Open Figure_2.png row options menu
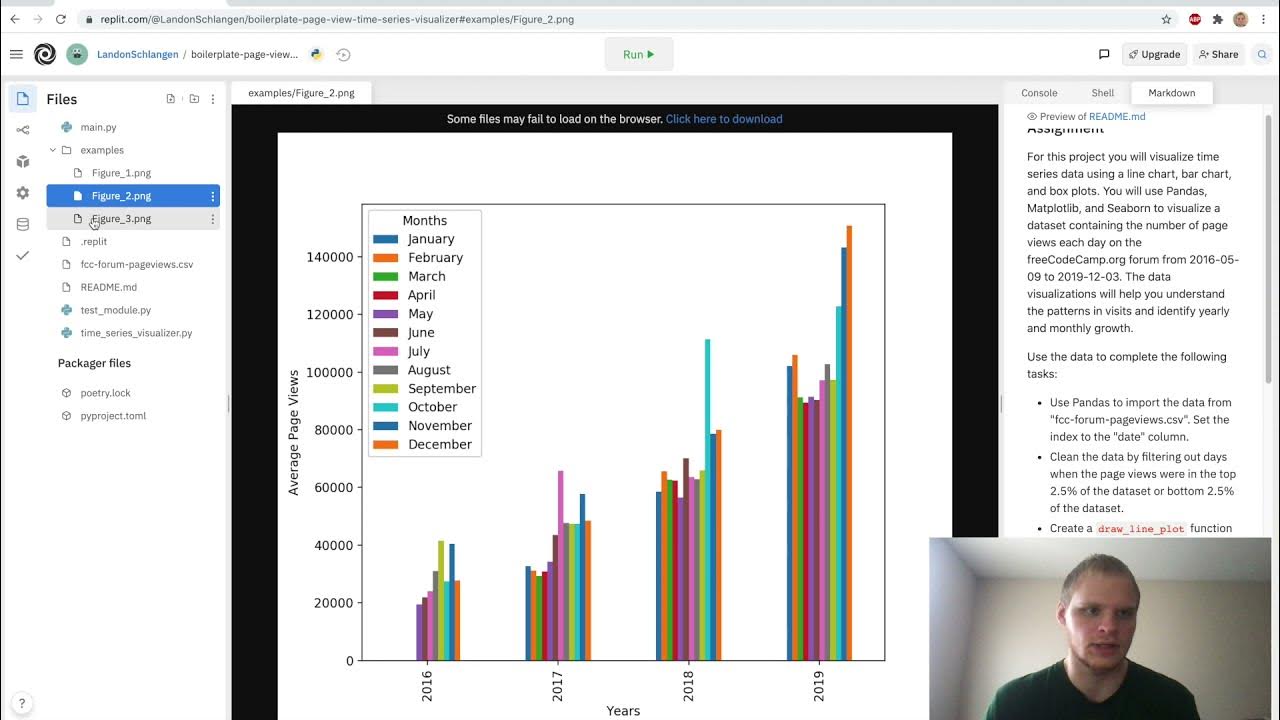The image size is (1280, 720). pos(212,196)
